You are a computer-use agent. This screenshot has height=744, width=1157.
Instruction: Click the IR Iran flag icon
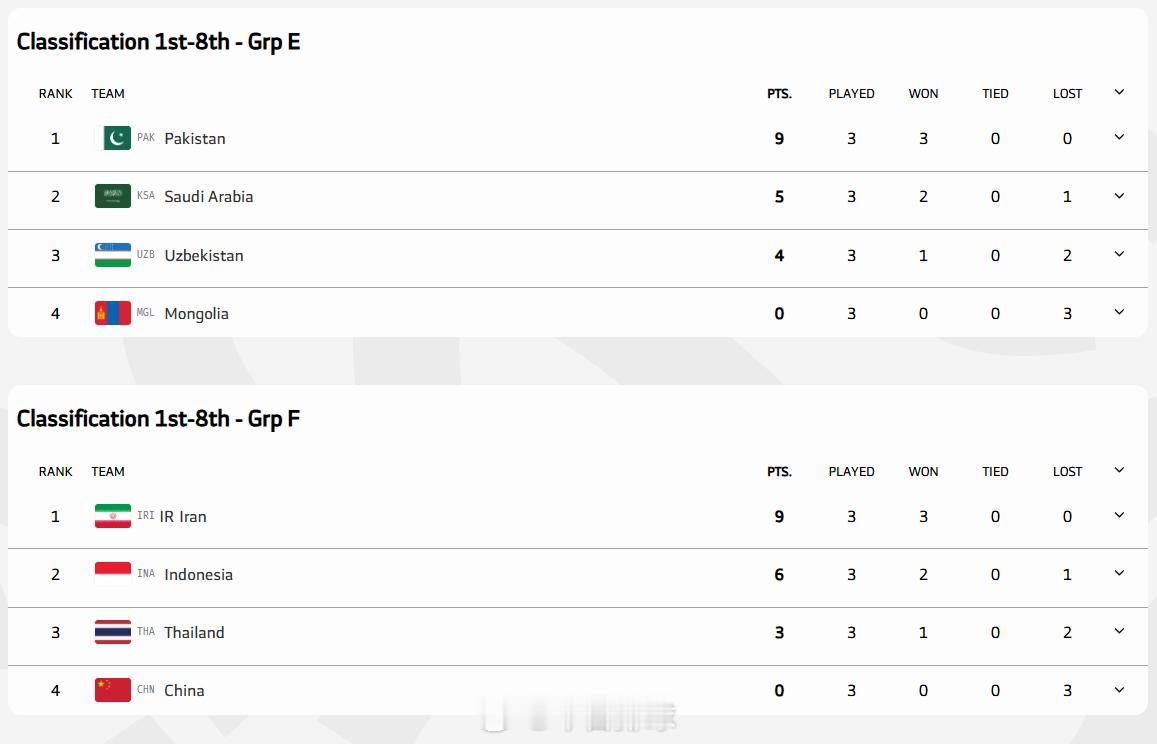pyautogui.click(x=113, y=516)
